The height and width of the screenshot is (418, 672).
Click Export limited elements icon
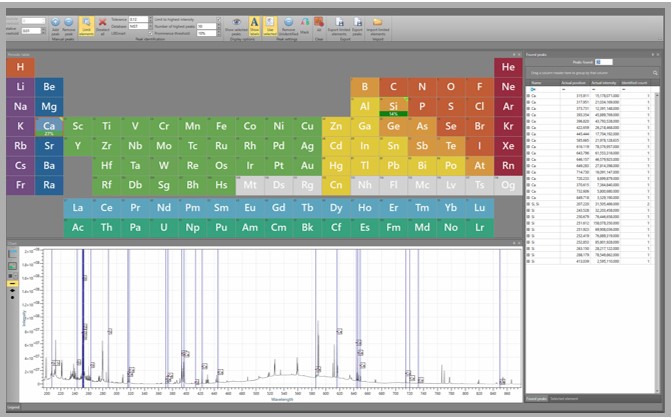coord(339,23)
